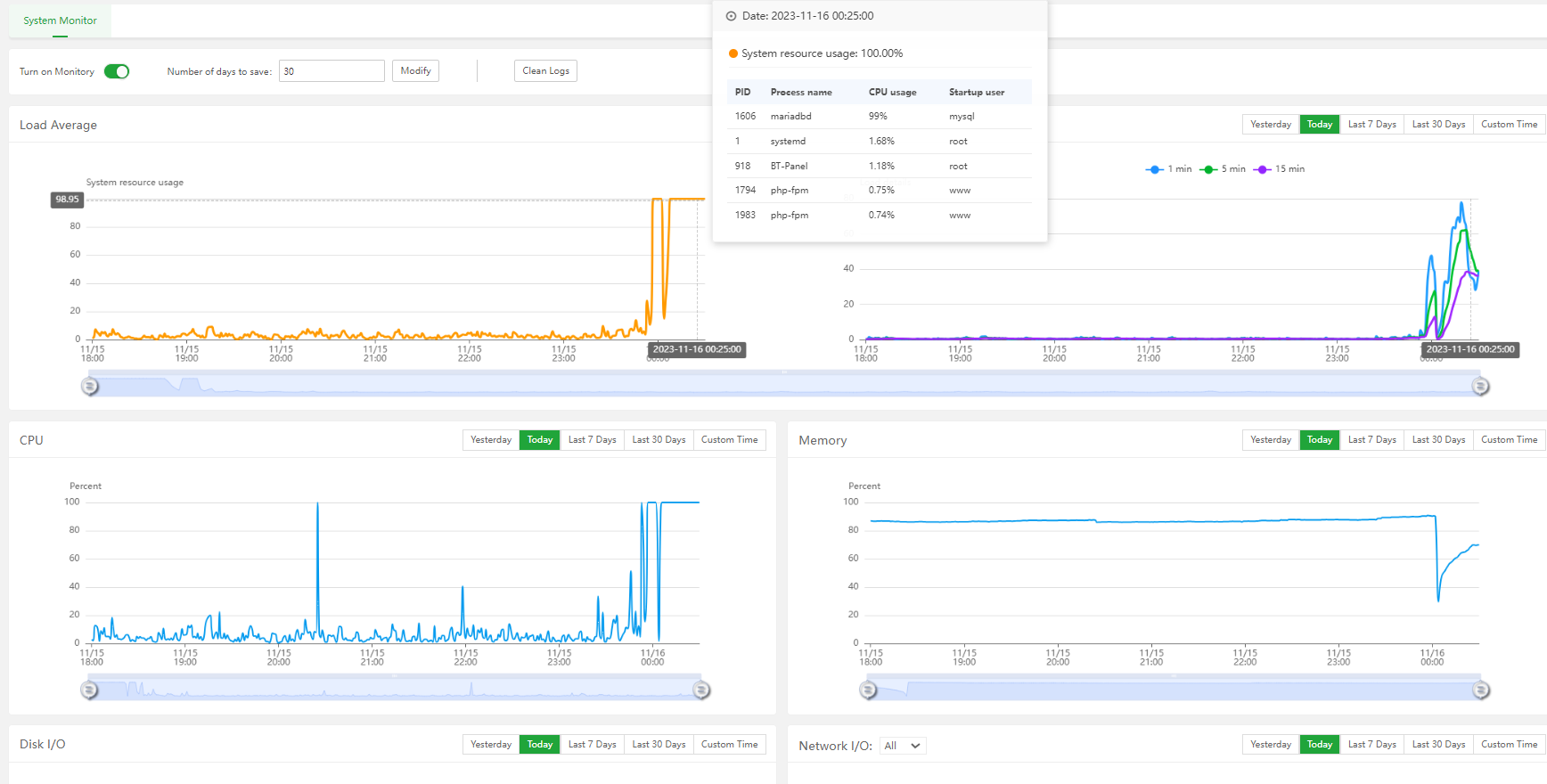Image resolution: width=1547 pixels, height=784 pixels.
Task: Focus the Number of days to save field
Action: [331, 71]
